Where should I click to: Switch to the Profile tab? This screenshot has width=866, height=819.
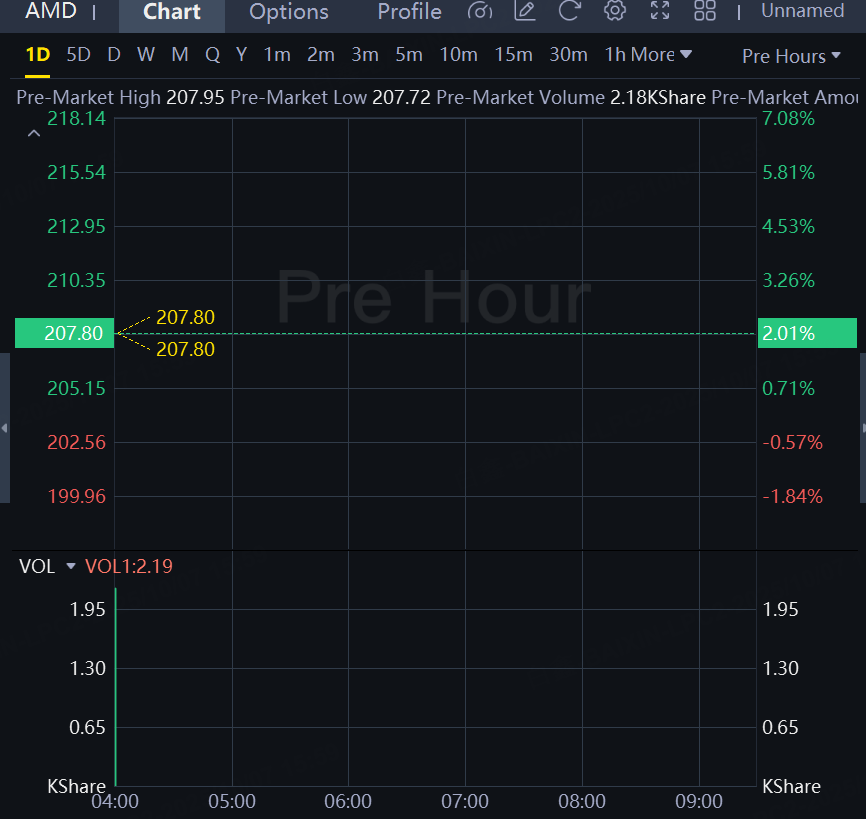(x=409, y=12)
